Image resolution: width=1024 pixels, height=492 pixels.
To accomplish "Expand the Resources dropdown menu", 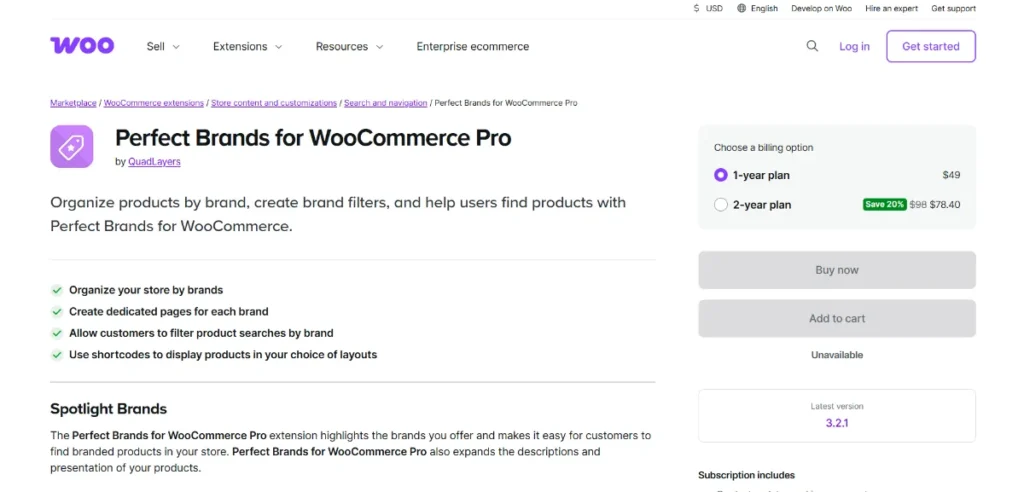I will pyautogui.click(x=349, y=46).
